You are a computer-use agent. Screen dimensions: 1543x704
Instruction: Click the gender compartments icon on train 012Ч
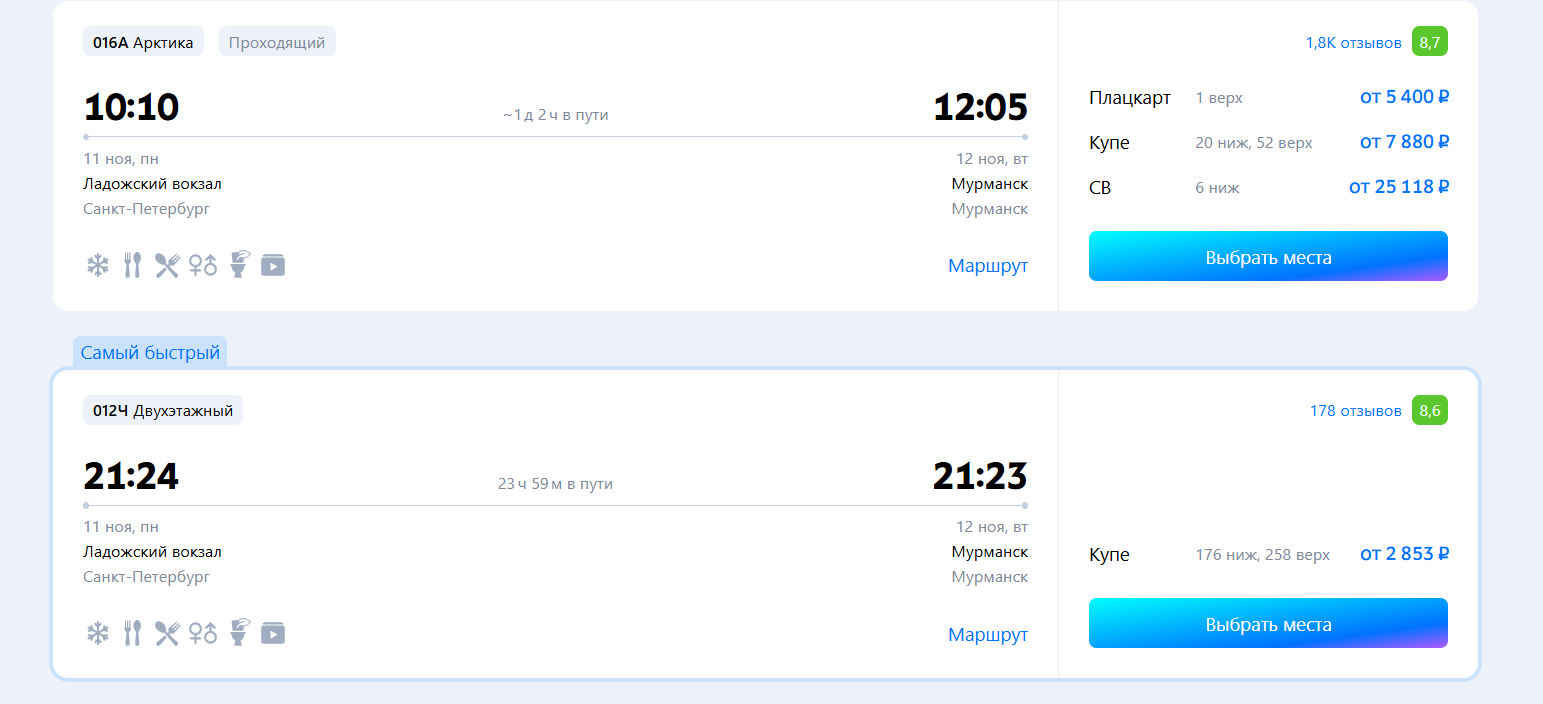click(x=203, y=633)
